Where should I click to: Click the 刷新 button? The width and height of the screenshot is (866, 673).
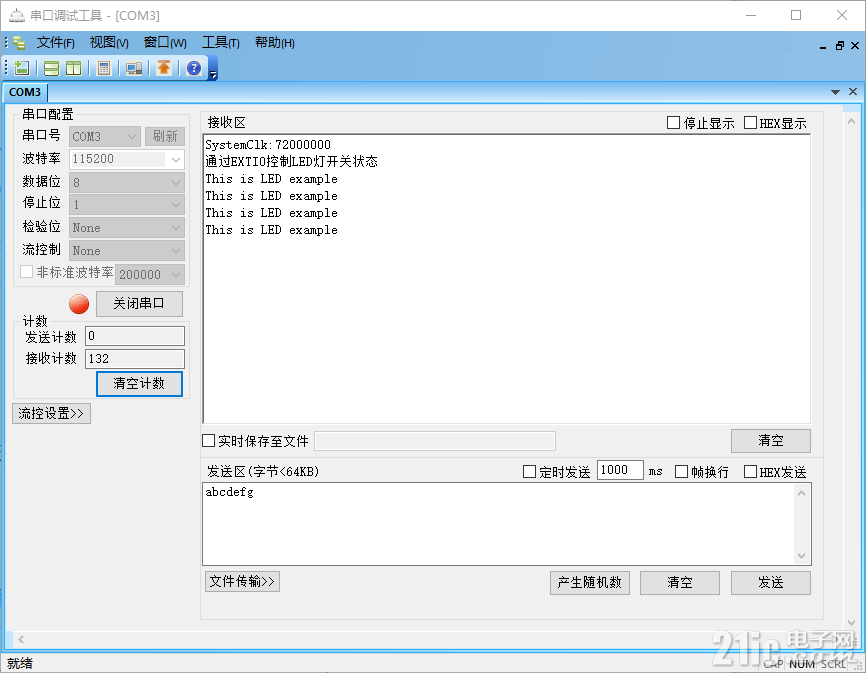click(x=165, y=136)
